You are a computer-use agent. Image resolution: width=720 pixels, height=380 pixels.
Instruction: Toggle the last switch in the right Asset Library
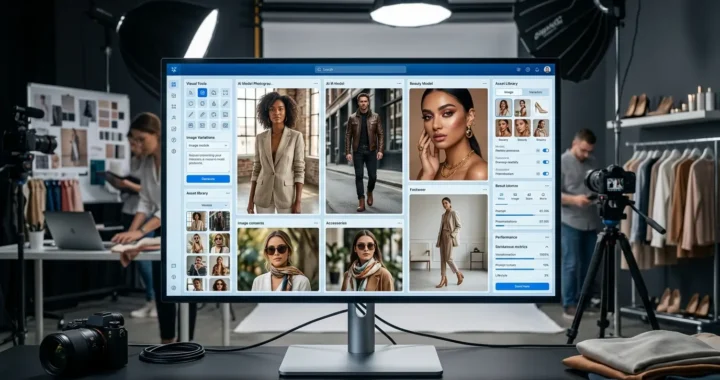click(546, 173)
